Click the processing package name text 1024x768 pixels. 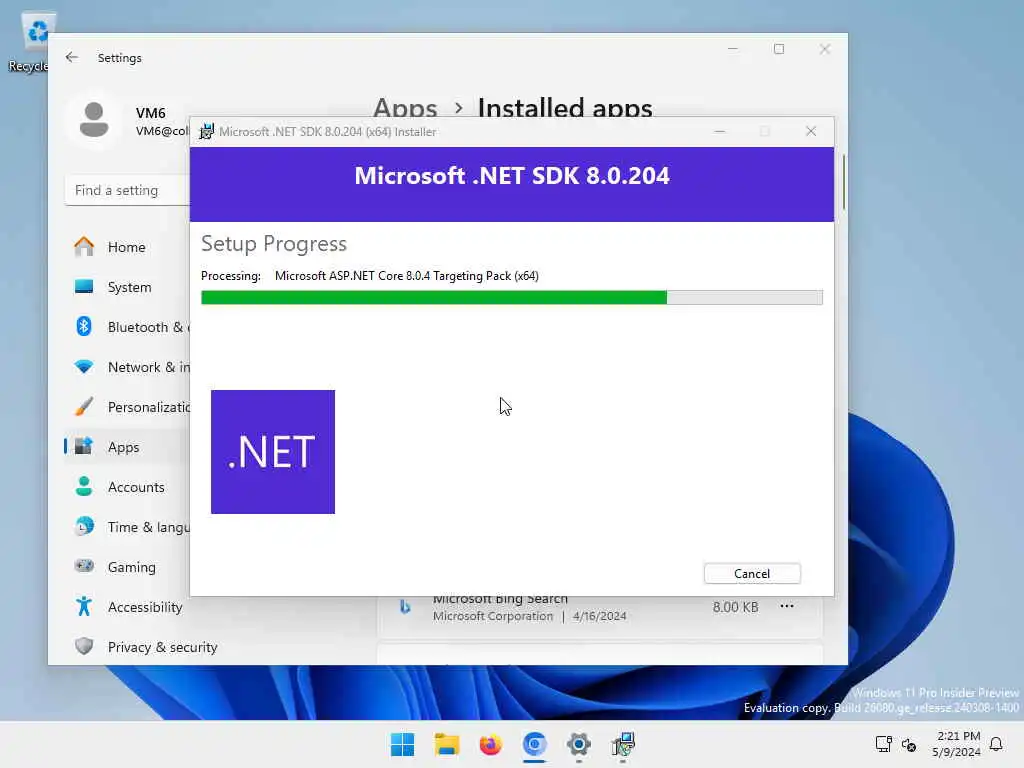[407, 276]
